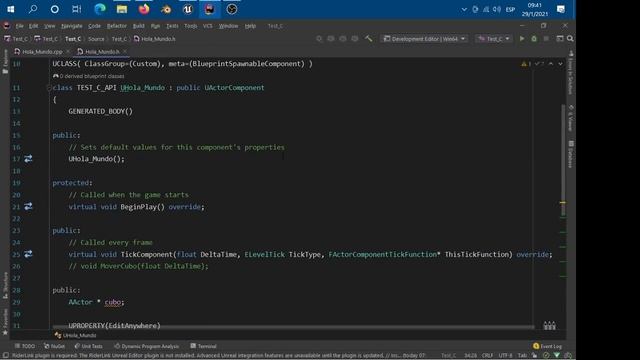Open the Dynamic Program Analysis tool window

click(x=147, y=346)
